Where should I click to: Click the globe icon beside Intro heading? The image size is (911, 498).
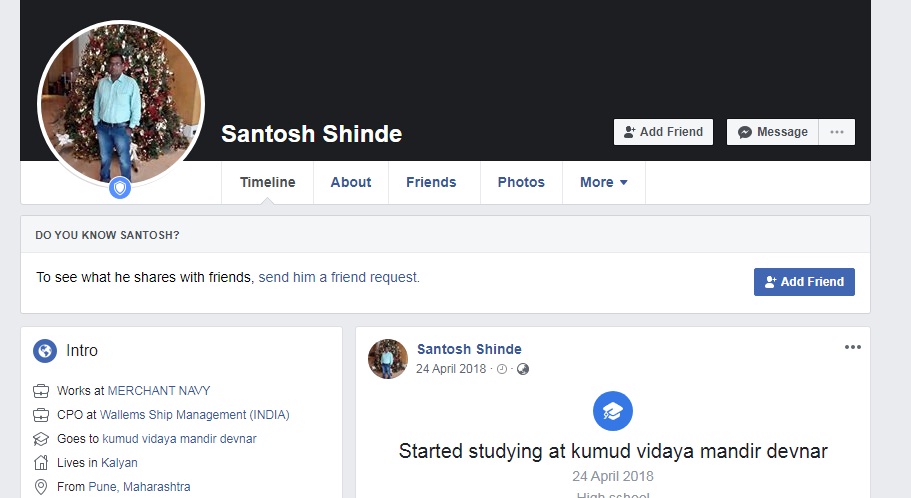(x=45, y=351)
